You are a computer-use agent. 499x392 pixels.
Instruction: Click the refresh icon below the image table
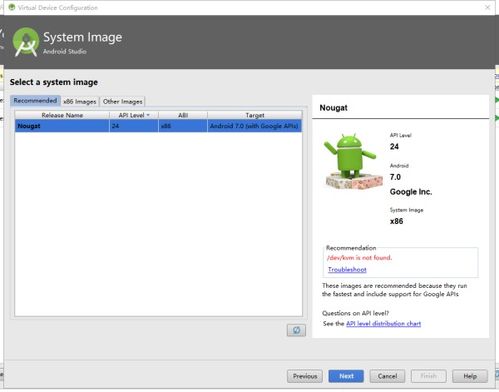[x=296, y=330]
